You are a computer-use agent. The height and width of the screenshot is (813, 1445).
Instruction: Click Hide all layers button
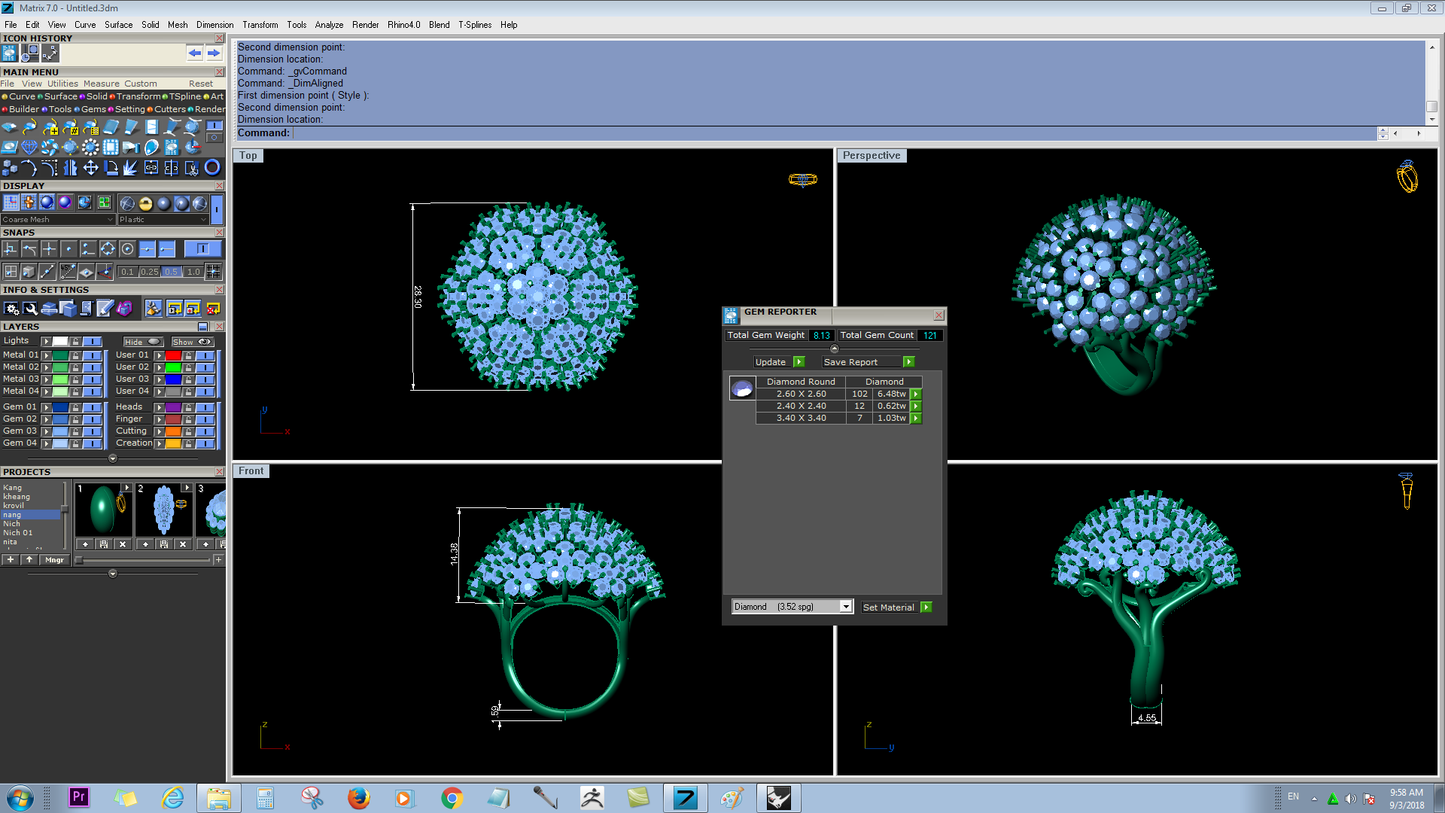(143, 342)
